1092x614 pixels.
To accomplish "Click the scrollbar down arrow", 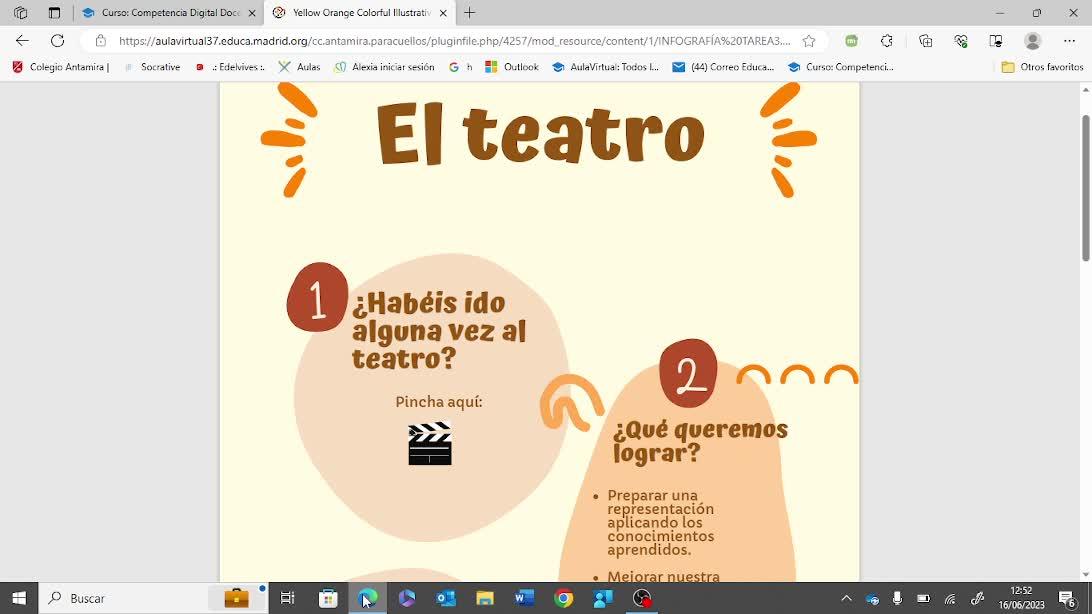I will point(1085,575).
